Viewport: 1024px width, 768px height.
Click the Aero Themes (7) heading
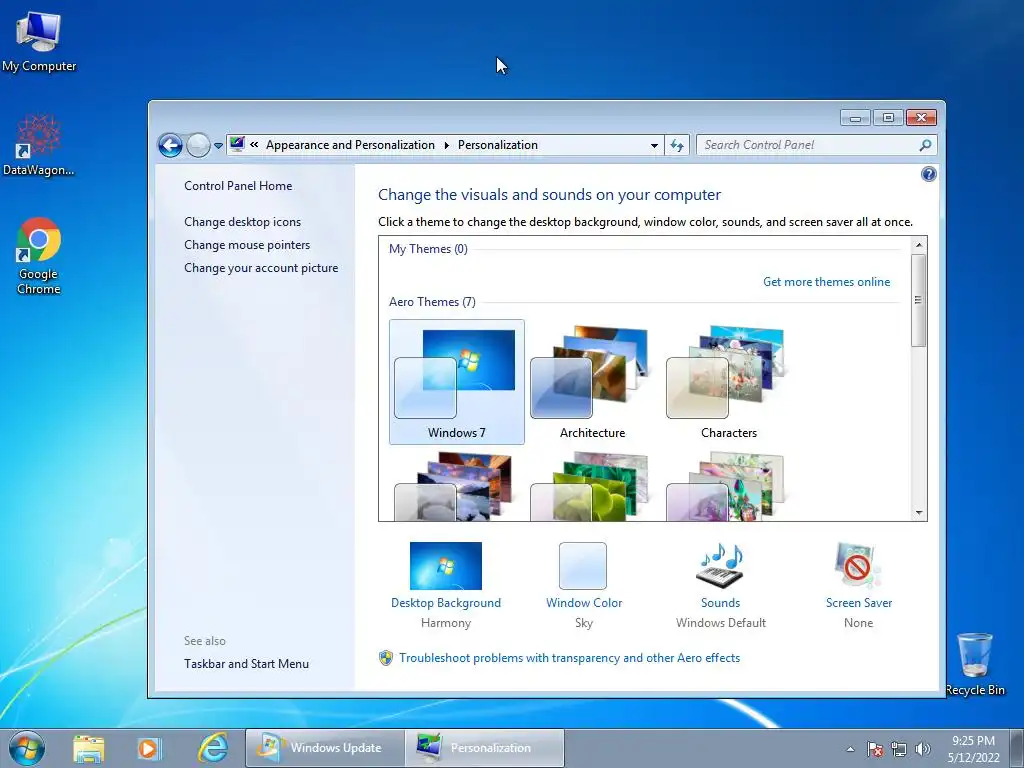[x=432, y=302]
